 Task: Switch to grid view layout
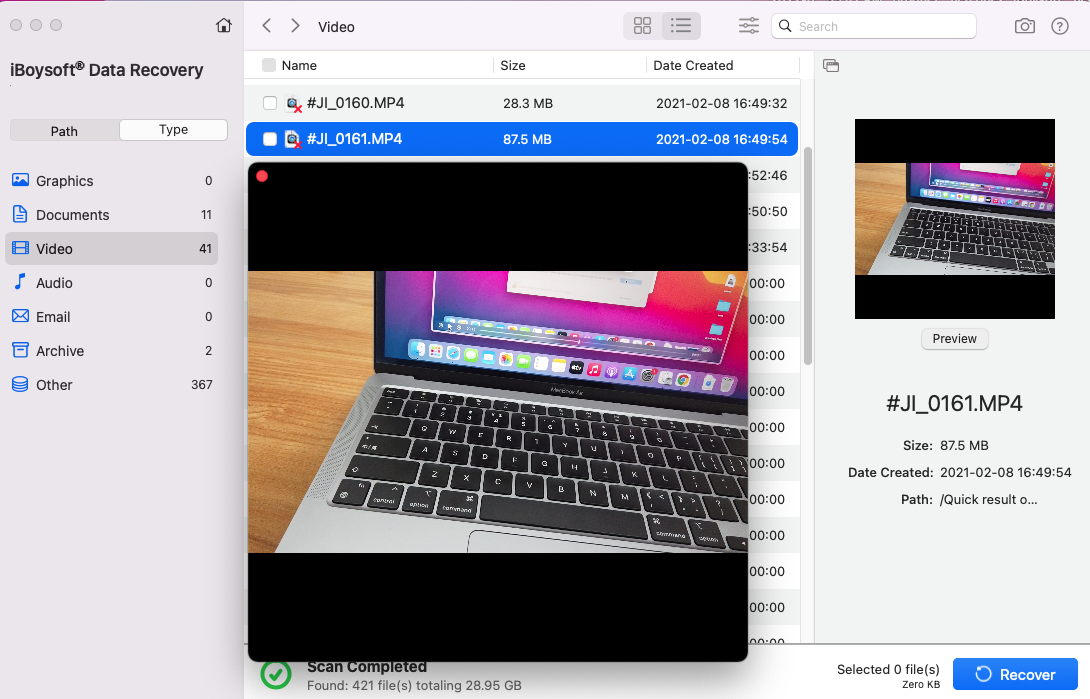point(643,26)
